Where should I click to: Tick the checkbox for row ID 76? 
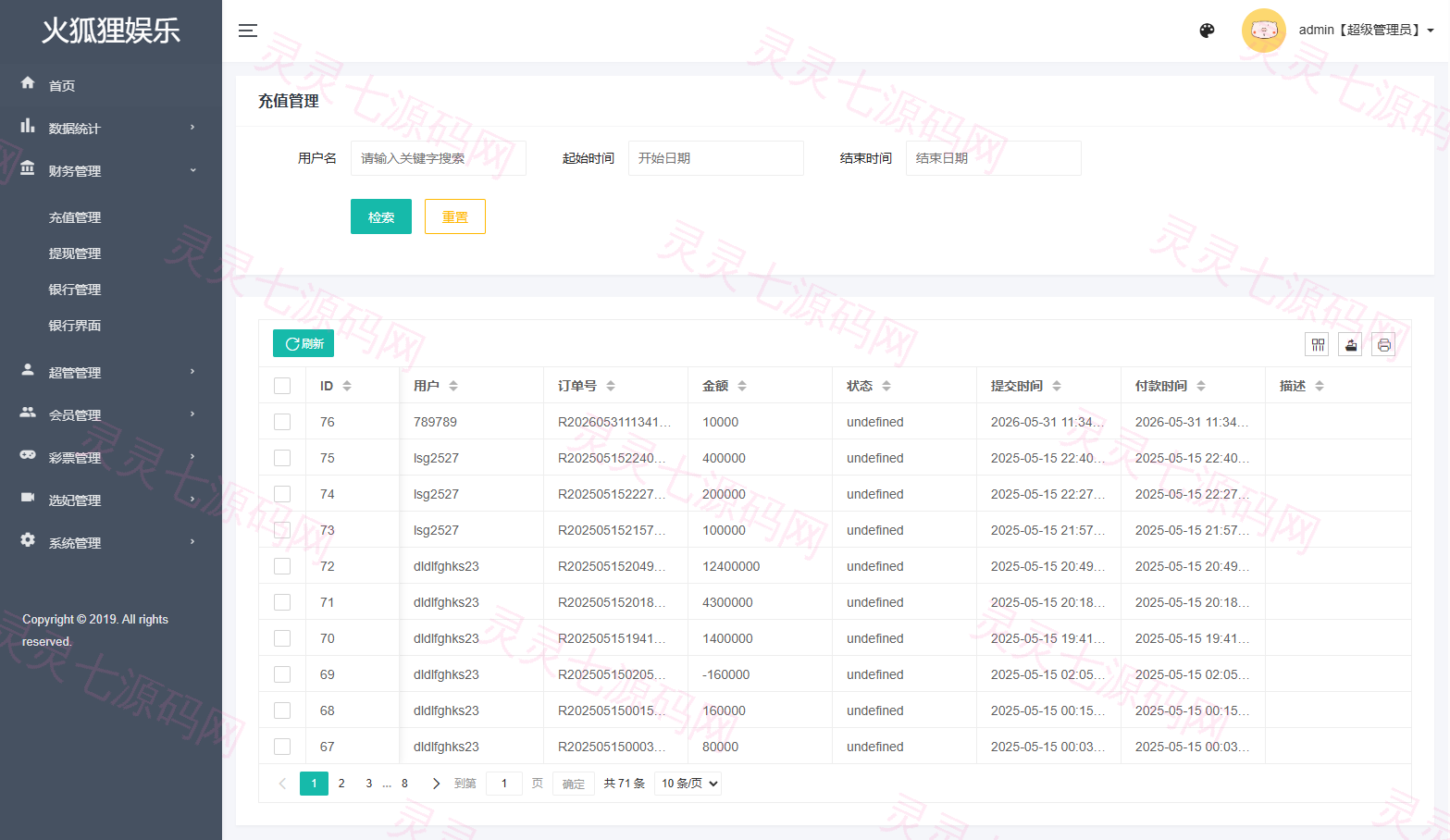(x=282, y=422)
